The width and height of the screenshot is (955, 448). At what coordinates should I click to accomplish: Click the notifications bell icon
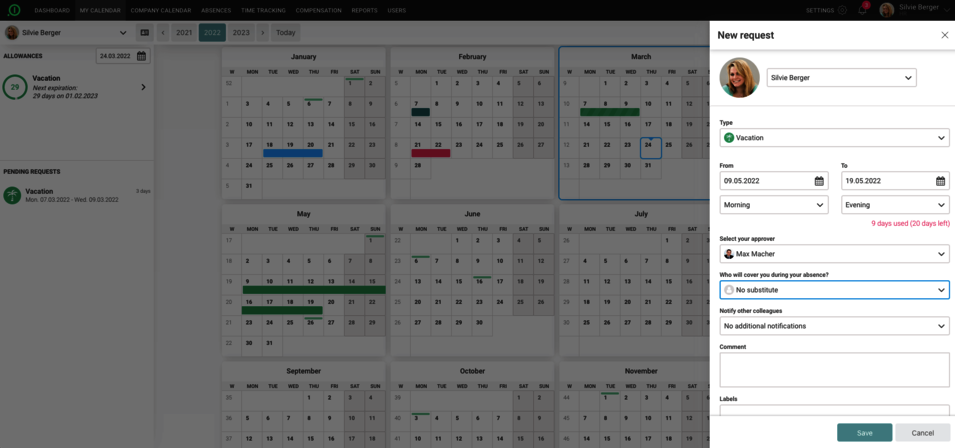(x=863, y=10)
